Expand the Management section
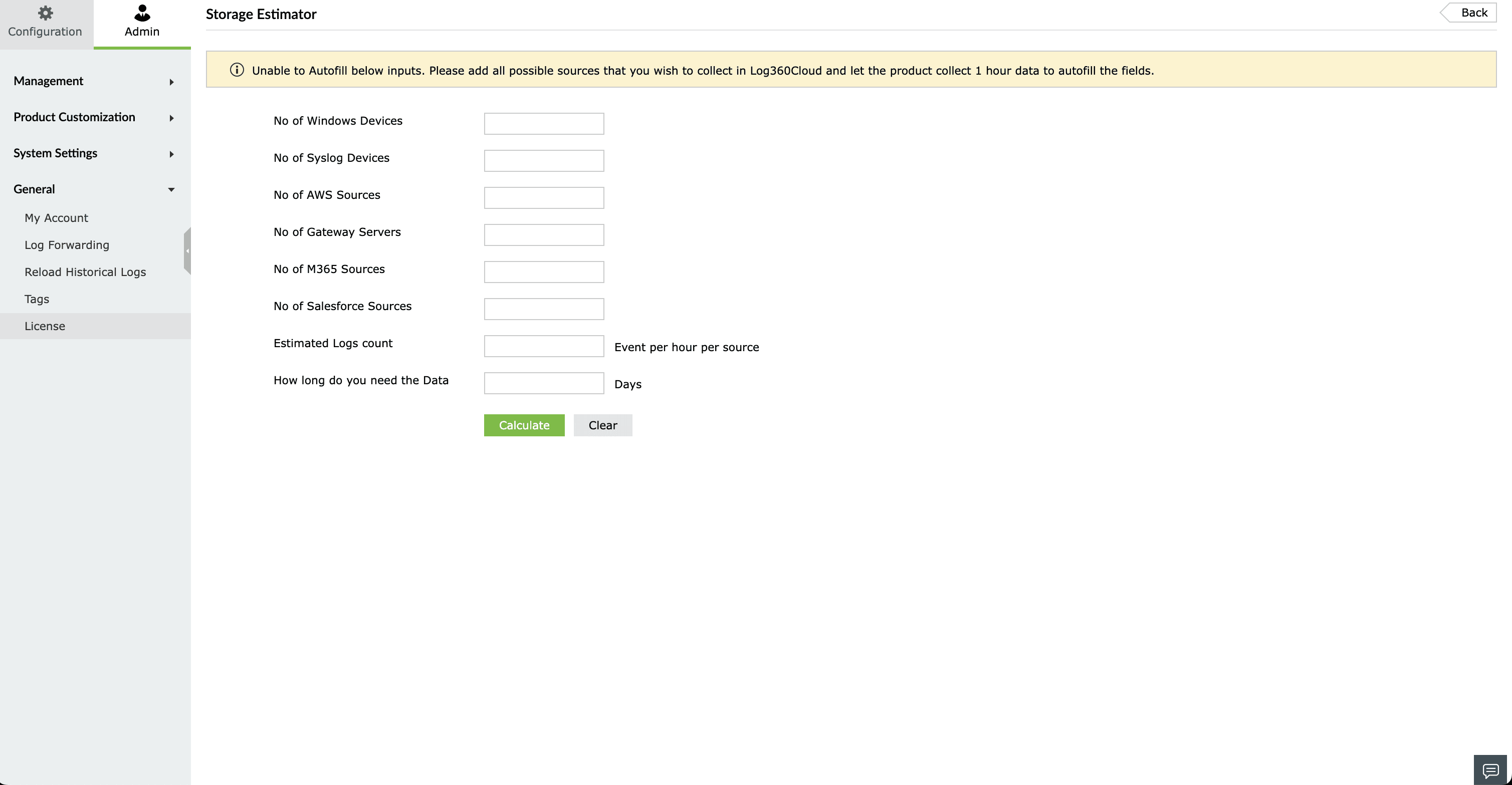 94,81
